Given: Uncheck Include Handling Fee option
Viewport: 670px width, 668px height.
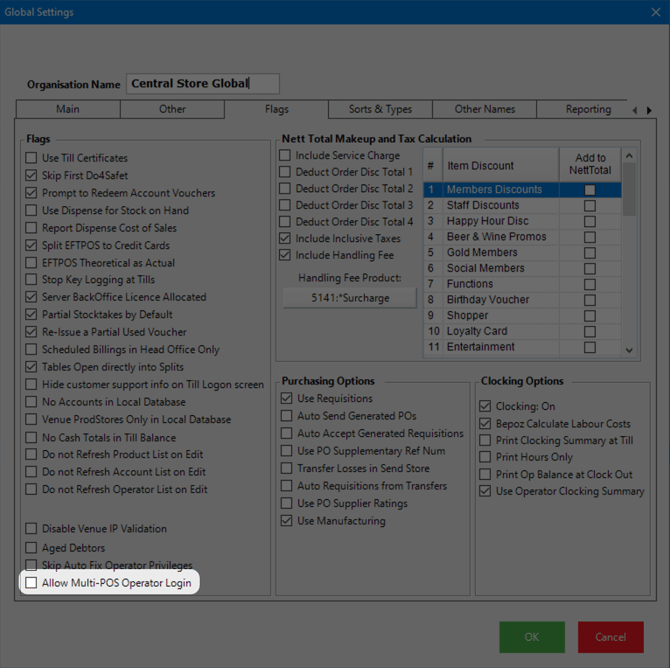Looking at the screenshot, I should (x=286, y=256).
